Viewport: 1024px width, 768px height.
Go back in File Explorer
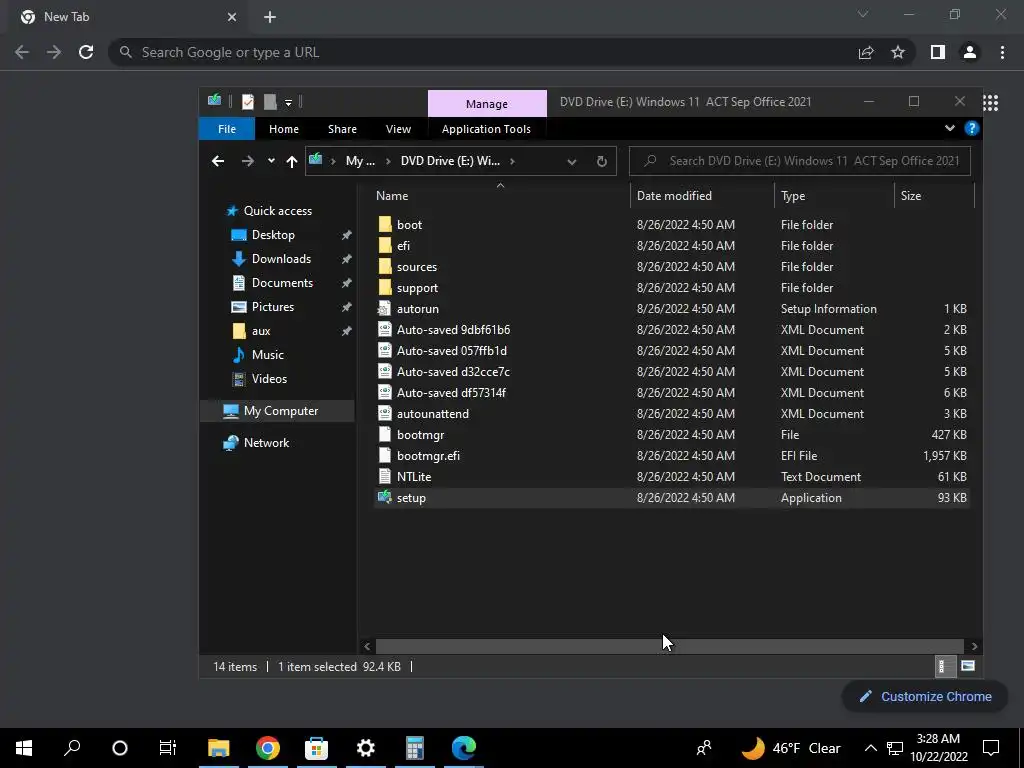click(218, 161)
